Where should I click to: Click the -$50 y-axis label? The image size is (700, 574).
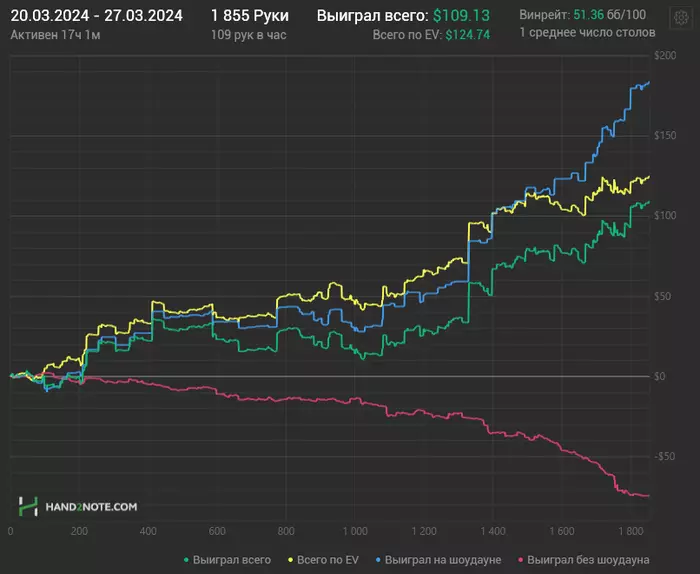[665, 456]
